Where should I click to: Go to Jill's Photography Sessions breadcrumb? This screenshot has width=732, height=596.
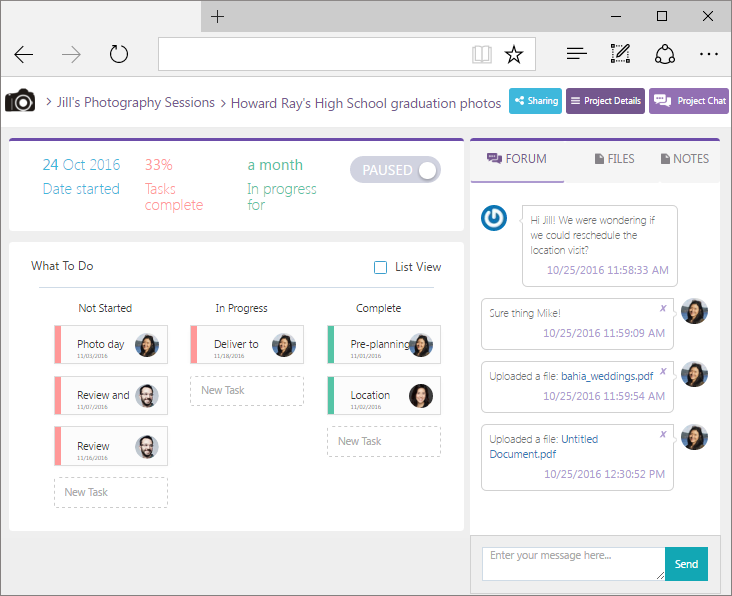coord(136,102)
